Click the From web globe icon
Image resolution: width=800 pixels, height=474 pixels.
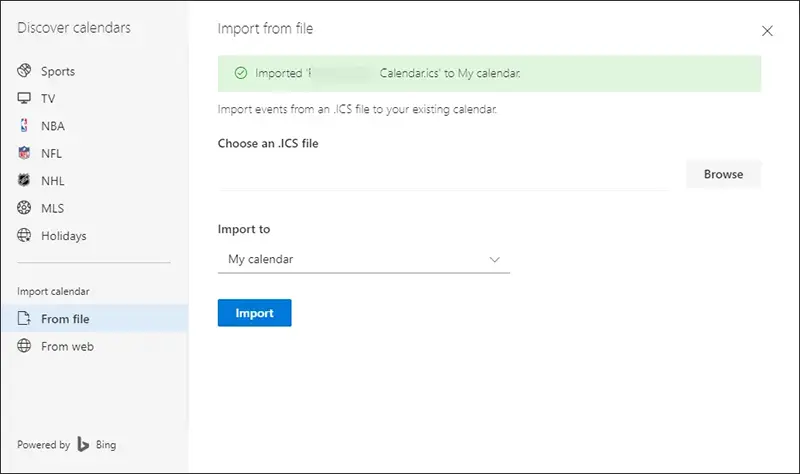(x=25, y=346)
